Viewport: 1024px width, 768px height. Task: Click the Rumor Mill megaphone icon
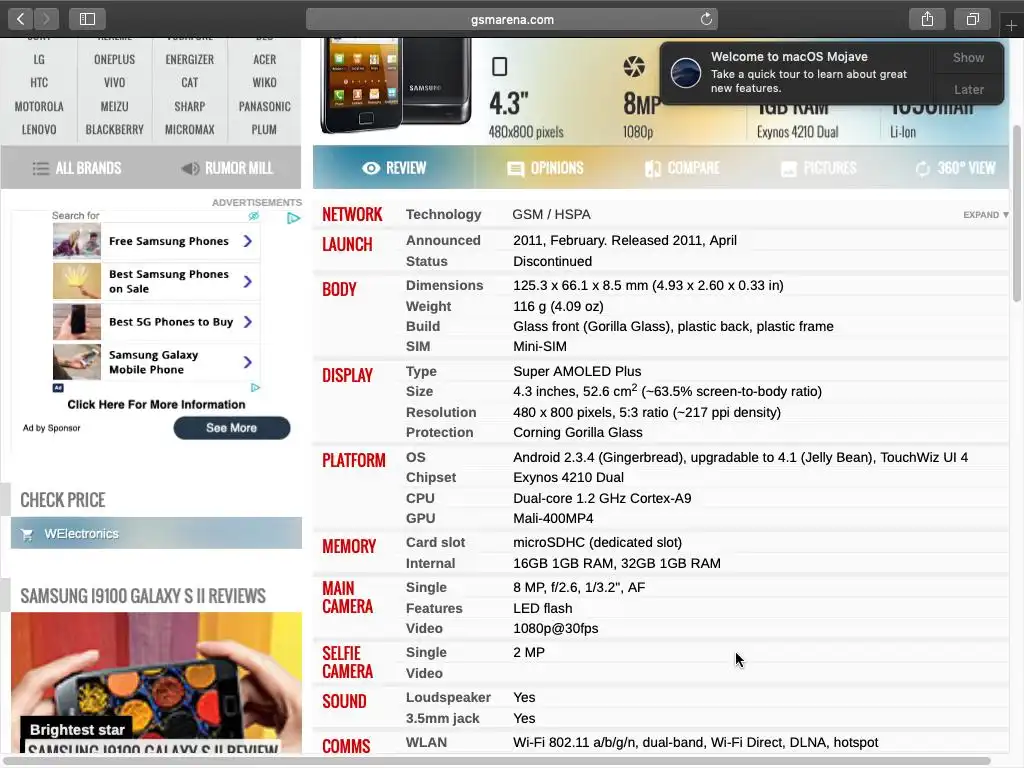[x=190, y=168]
